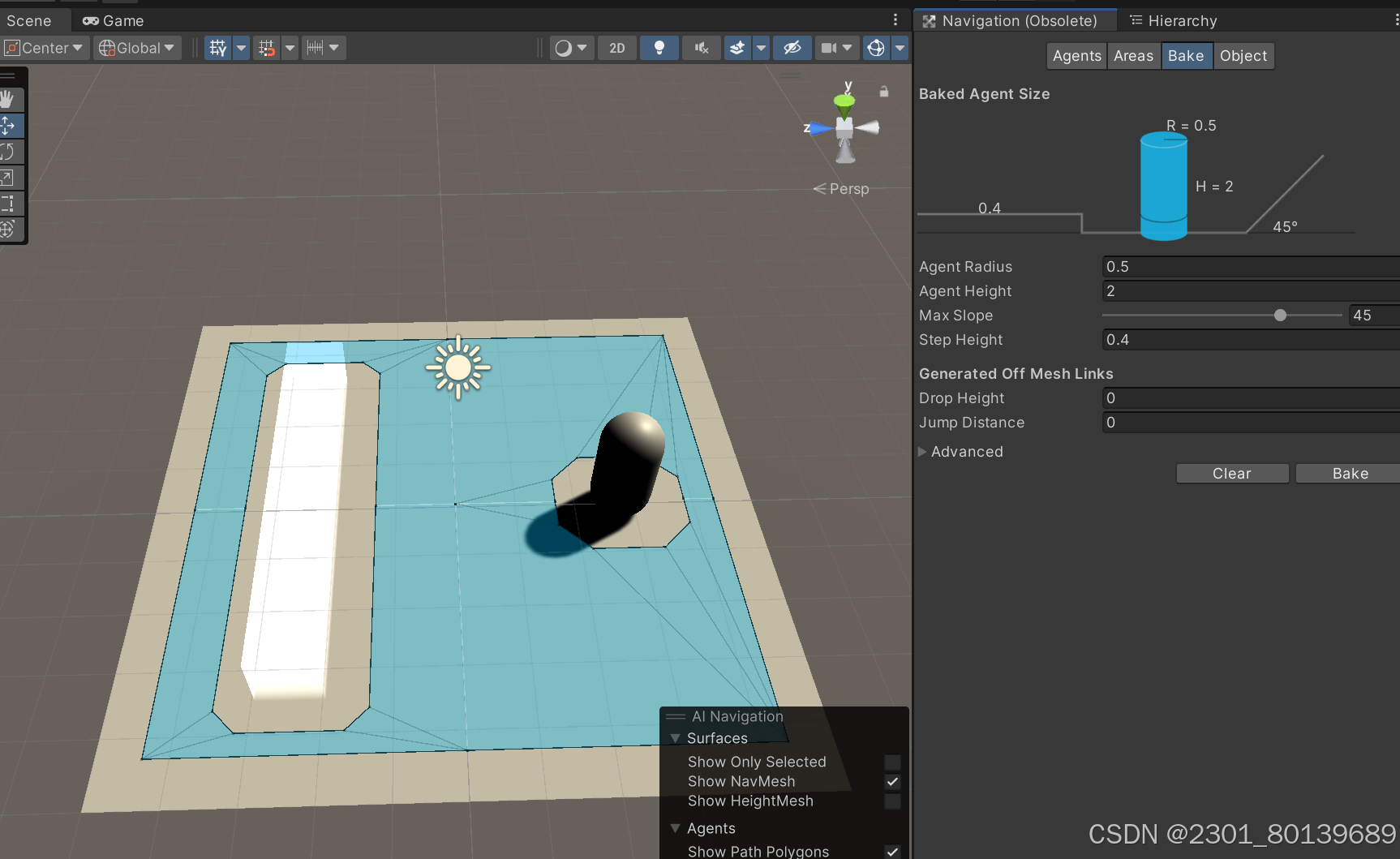Open the Global rotation dropdown
This screenshot has width=1400, height=859.
[x=137, y=48]
